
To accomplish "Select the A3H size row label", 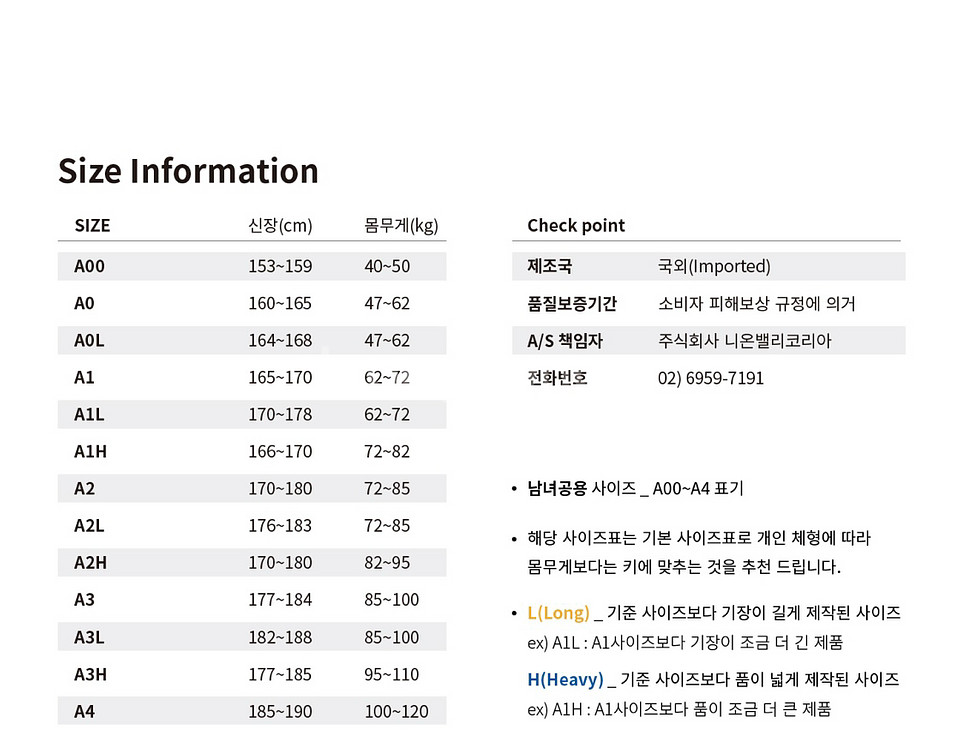I will point(90,674).
